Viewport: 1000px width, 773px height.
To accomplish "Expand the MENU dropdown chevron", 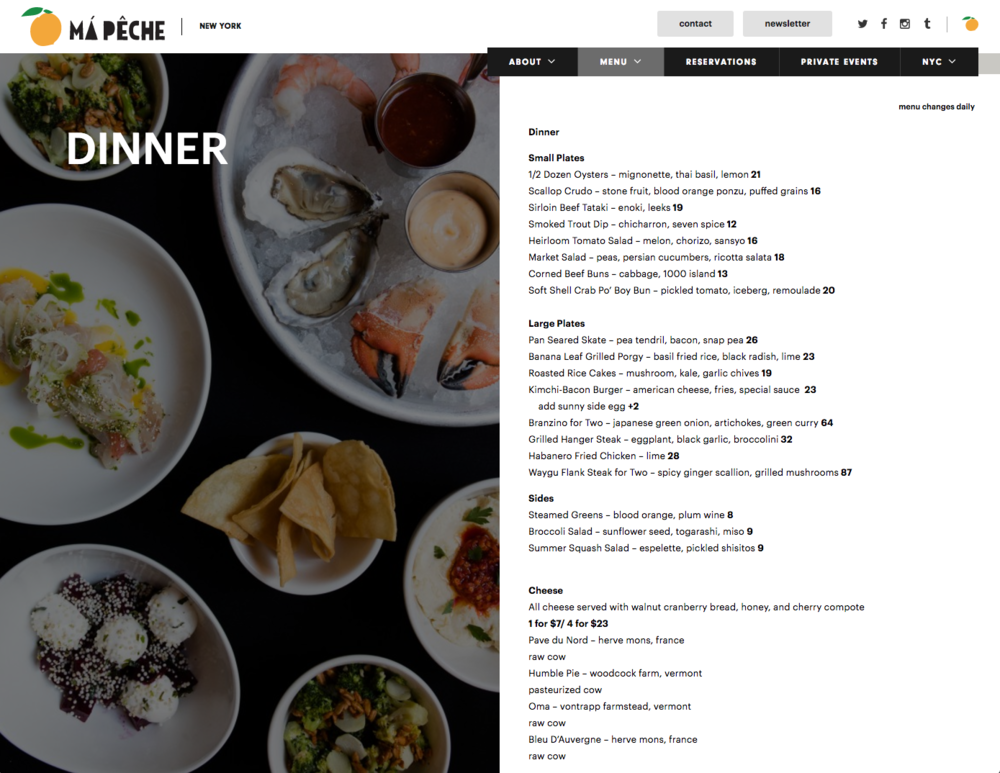I will pos(638,61).
